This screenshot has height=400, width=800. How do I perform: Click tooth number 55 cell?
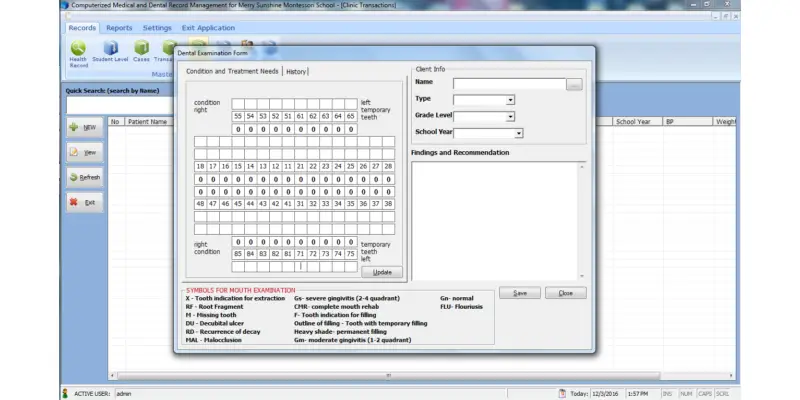pos(238,116)
